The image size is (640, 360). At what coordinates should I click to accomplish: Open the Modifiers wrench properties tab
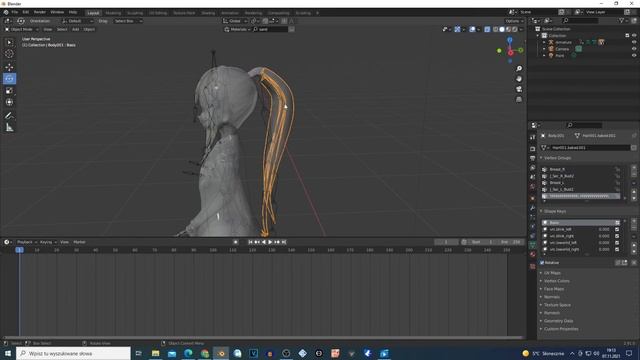(533, 208)
